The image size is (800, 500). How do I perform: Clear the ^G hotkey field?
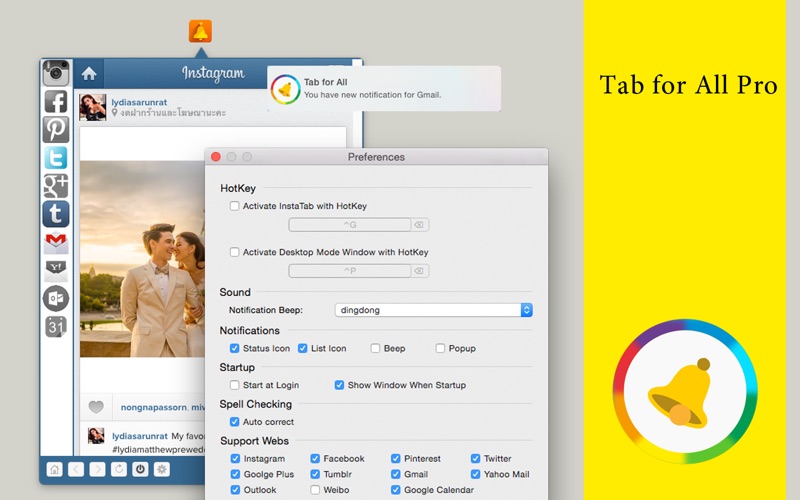[x=419, y=224]
